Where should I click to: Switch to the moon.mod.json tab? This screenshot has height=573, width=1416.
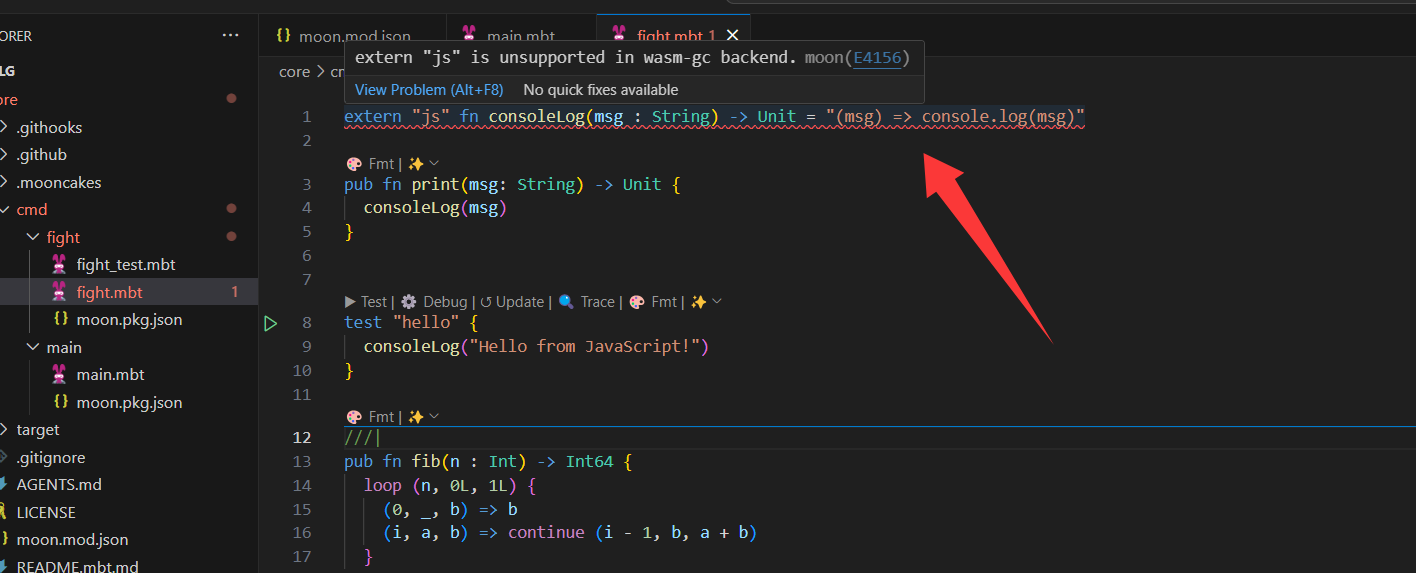[x=343, y=36]
